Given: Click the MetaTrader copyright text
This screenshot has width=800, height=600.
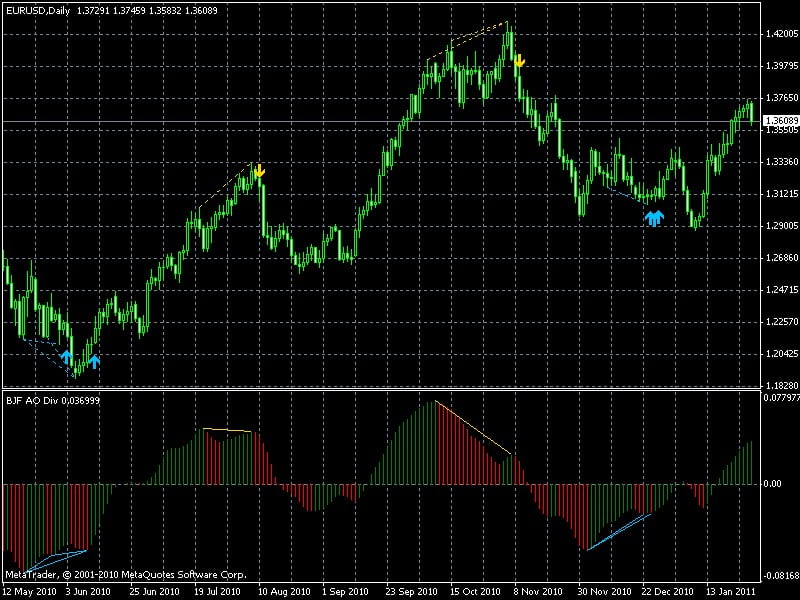Looking at the screenshot, I should pos(126,575).
